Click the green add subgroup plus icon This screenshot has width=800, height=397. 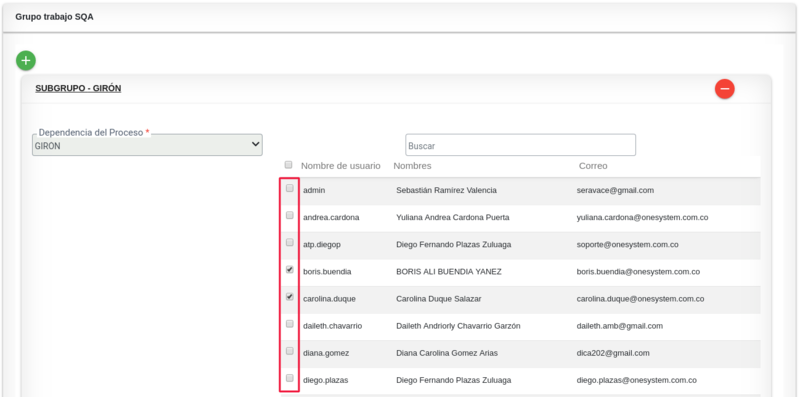(26, 61)
